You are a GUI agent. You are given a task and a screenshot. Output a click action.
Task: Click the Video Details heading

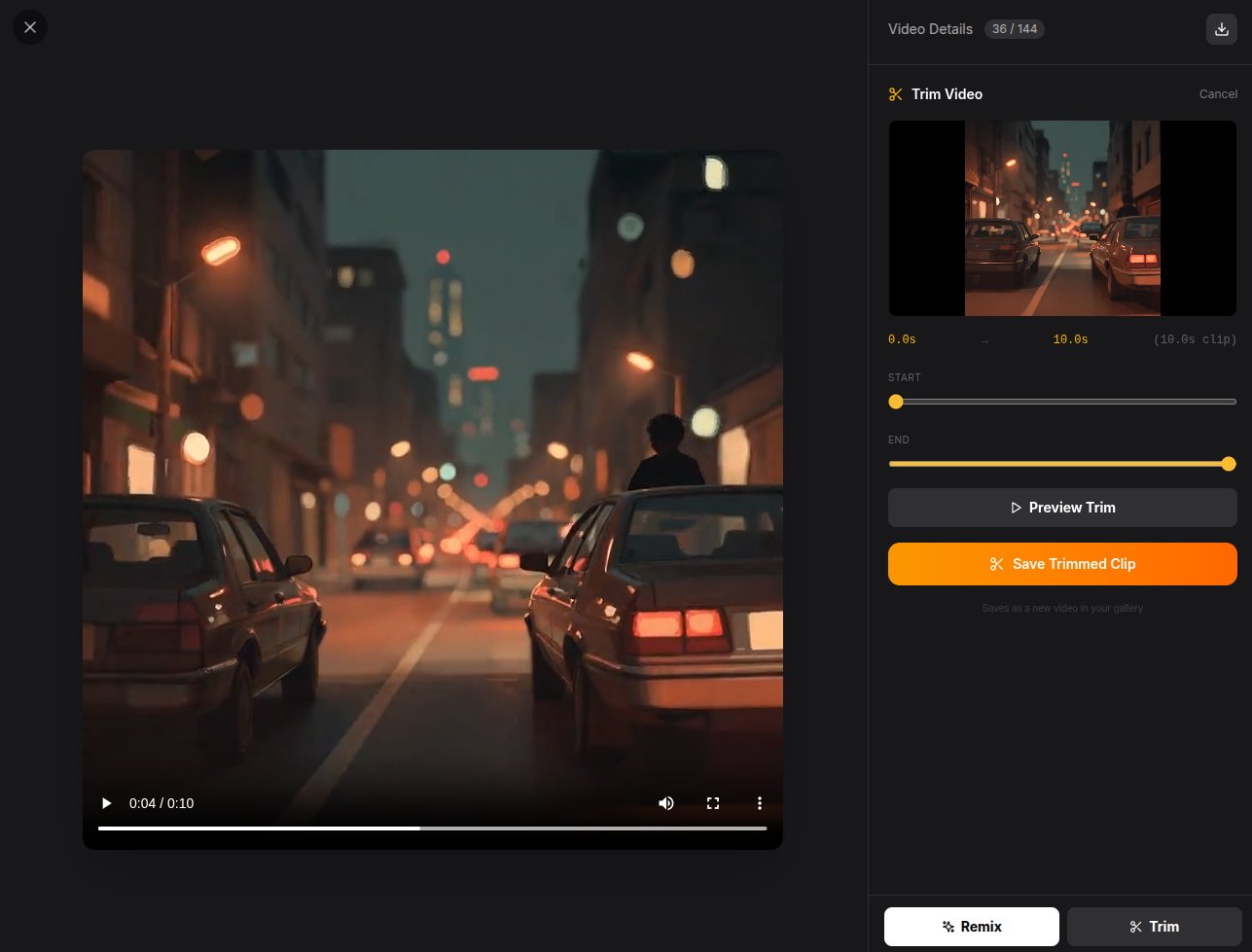click(x=930, y=29)
